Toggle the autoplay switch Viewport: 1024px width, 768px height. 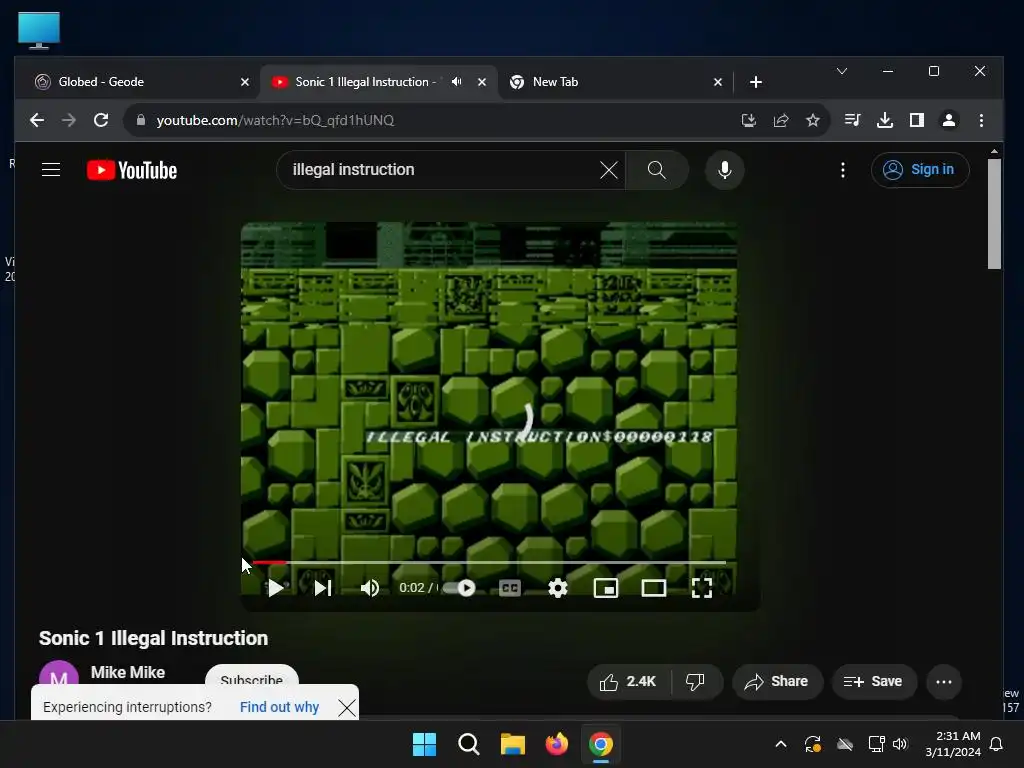(x=459, y=588)
